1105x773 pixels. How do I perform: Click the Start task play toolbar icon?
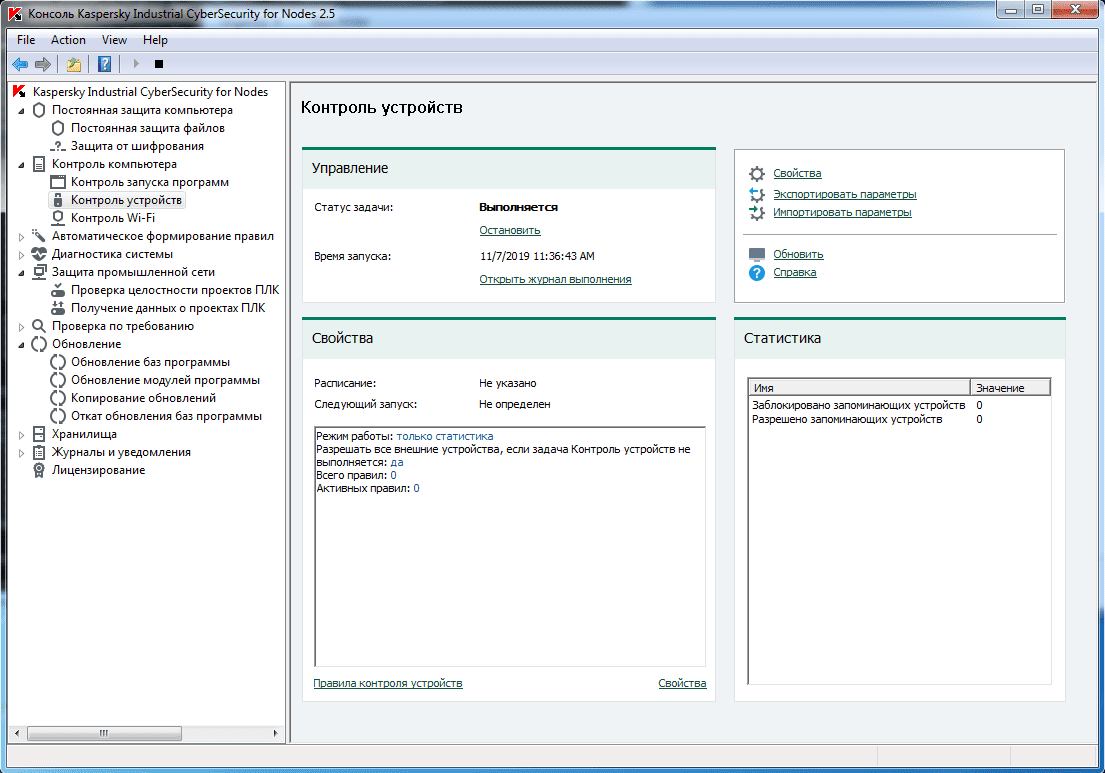pyautogui.click(x=136, y=64)
